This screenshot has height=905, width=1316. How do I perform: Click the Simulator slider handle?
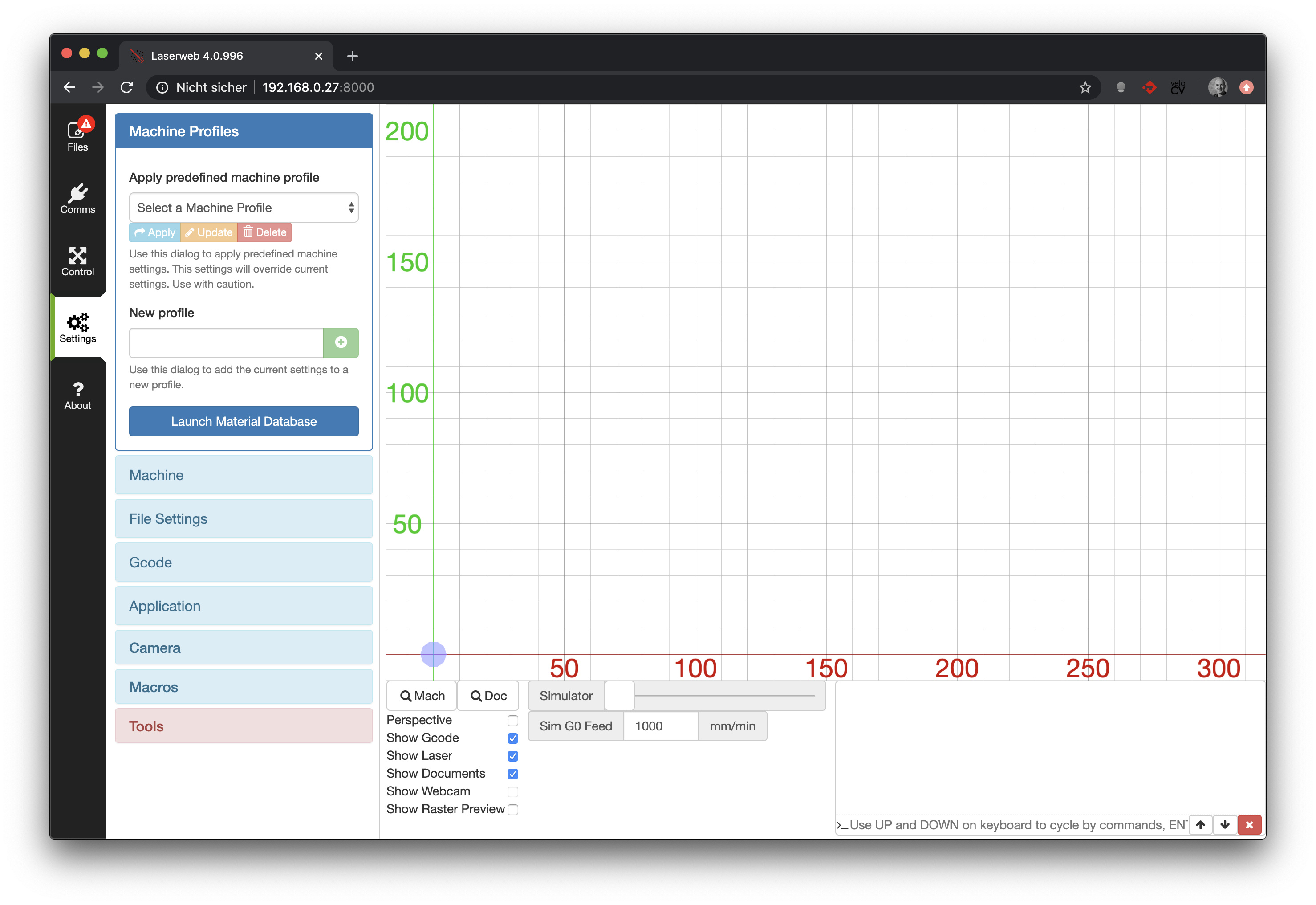point(619,696)
